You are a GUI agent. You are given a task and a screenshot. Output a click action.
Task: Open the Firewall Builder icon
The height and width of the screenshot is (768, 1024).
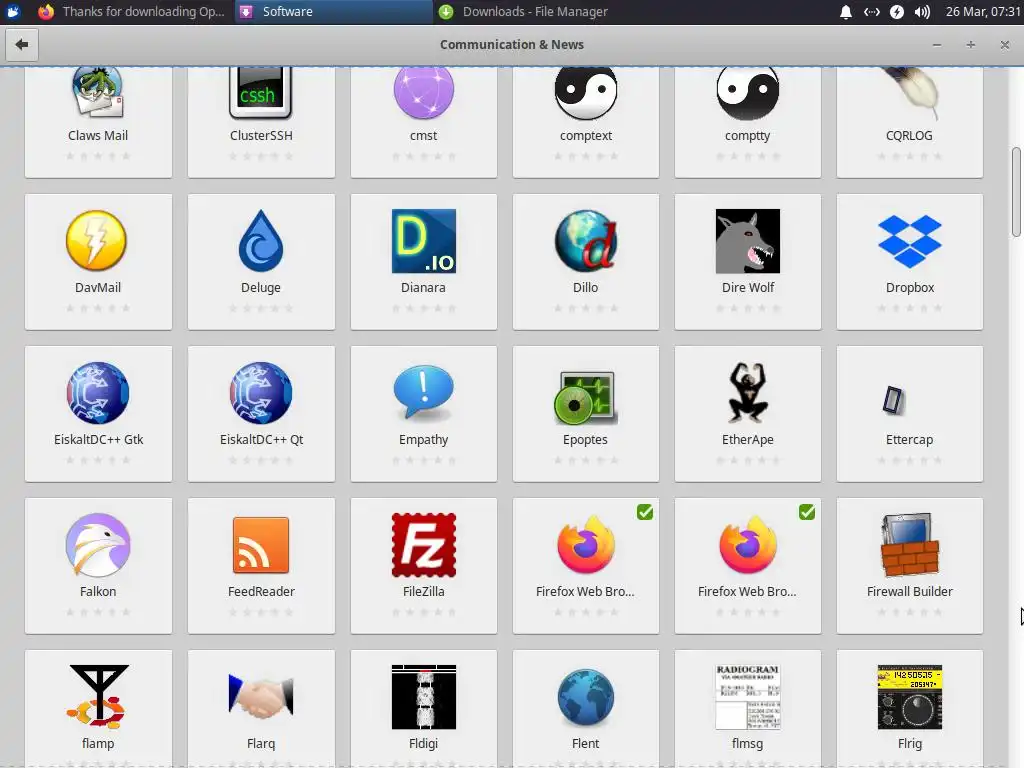click(x=910, y=545)
